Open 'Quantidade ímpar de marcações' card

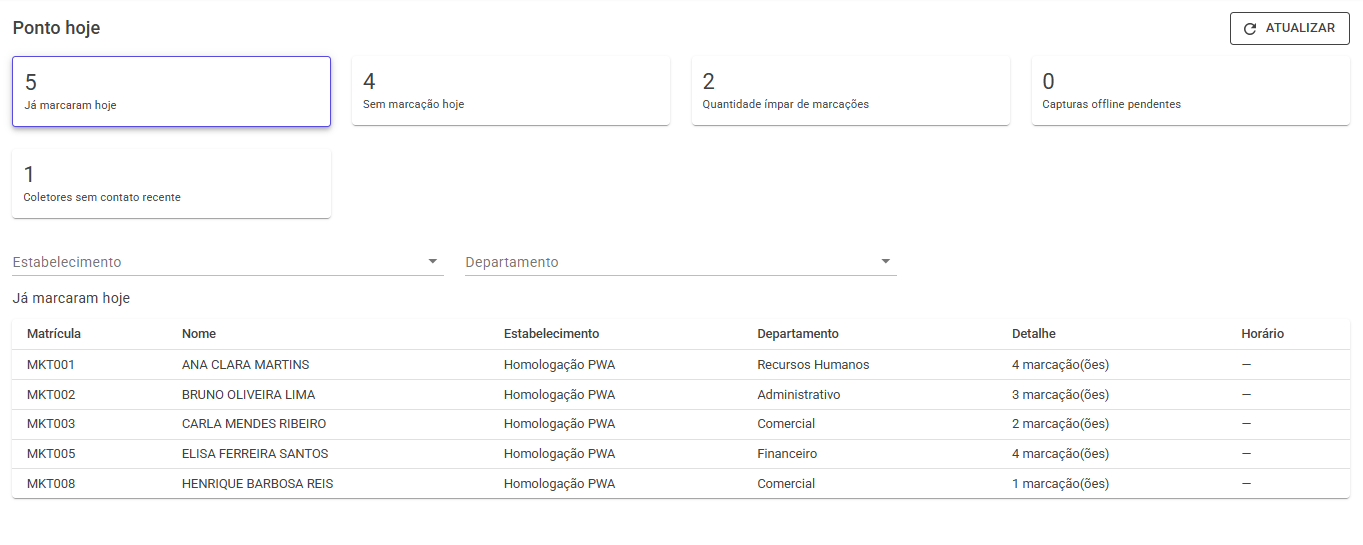point(850,91)
